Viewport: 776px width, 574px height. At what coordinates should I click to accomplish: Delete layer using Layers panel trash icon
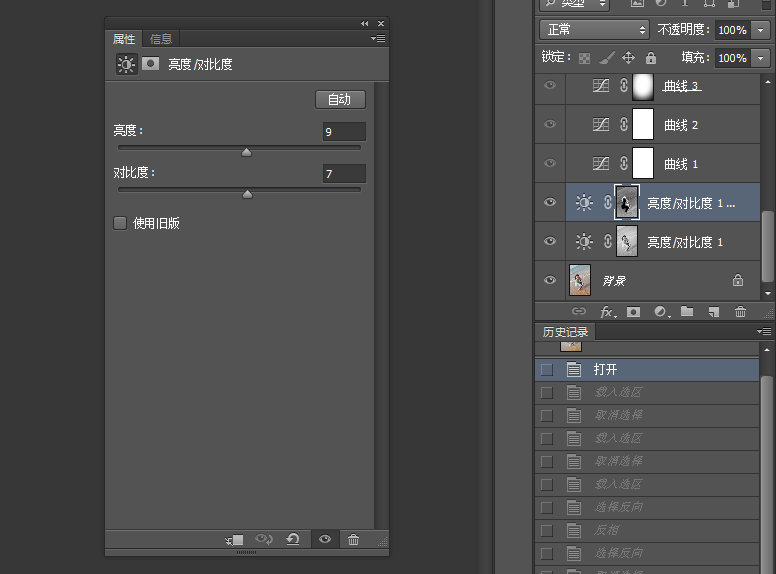point(740,311)
